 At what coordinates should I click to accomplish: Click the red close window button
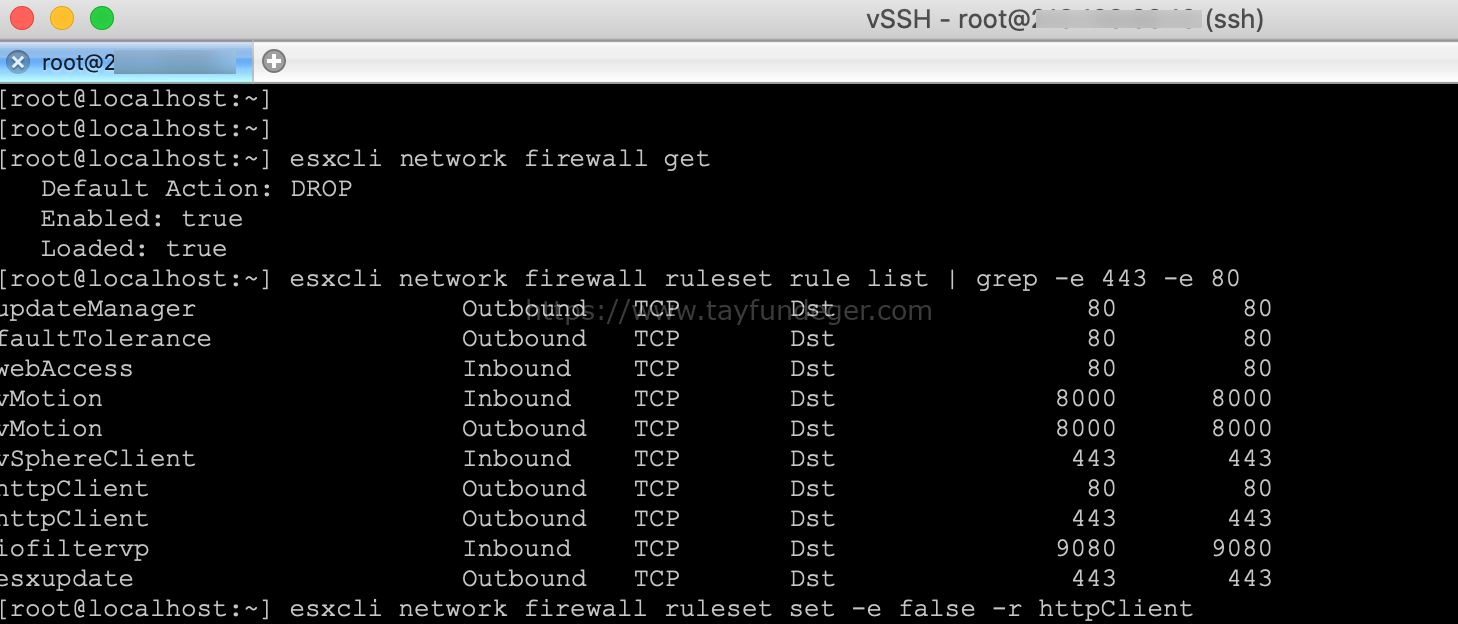pyautogui.click(x=22, y=18)
